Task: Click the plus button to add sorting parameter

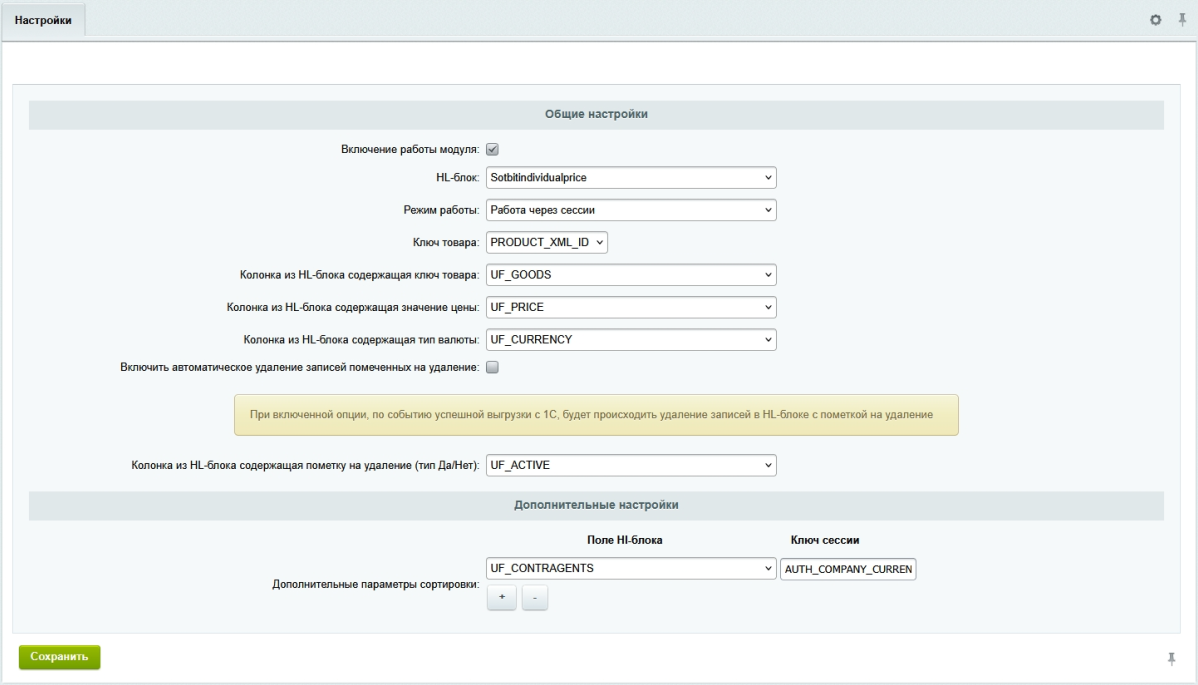Action: pos(502,597)
